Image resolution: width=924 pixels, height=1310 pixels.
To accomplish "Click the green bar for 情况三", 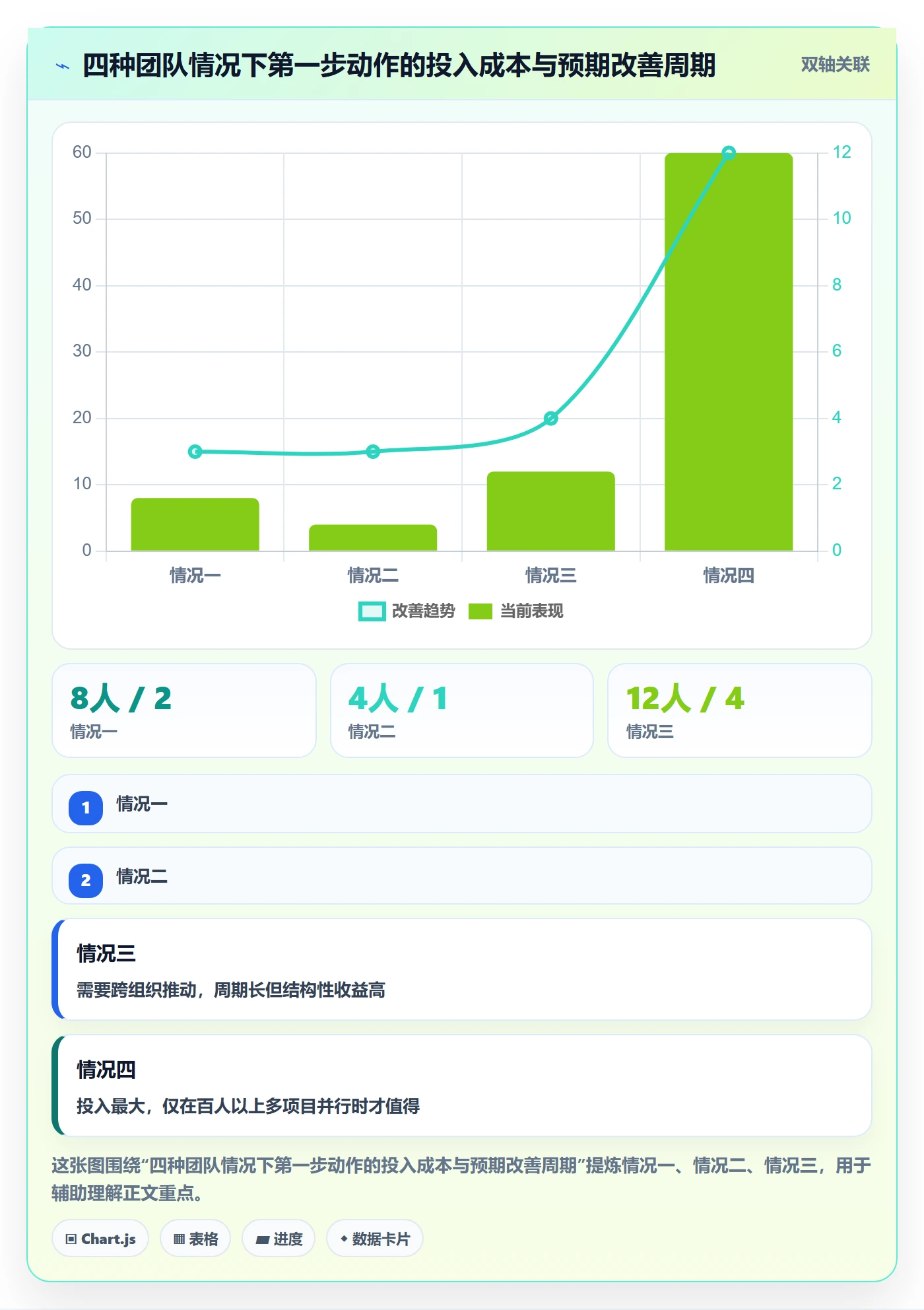I will (x=551, y=511).
